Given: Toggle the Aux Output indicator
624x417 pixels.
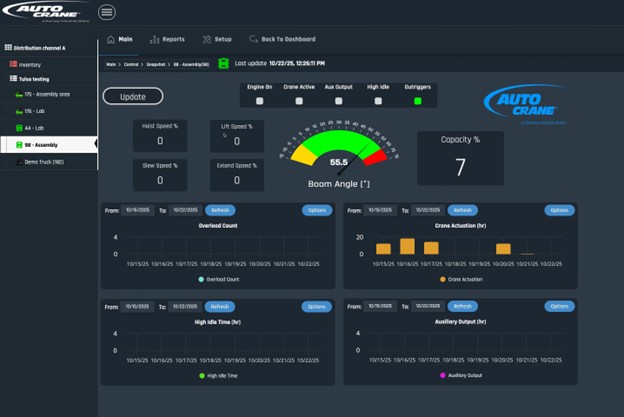Looking at the screenshot, I should pos(339,101).
